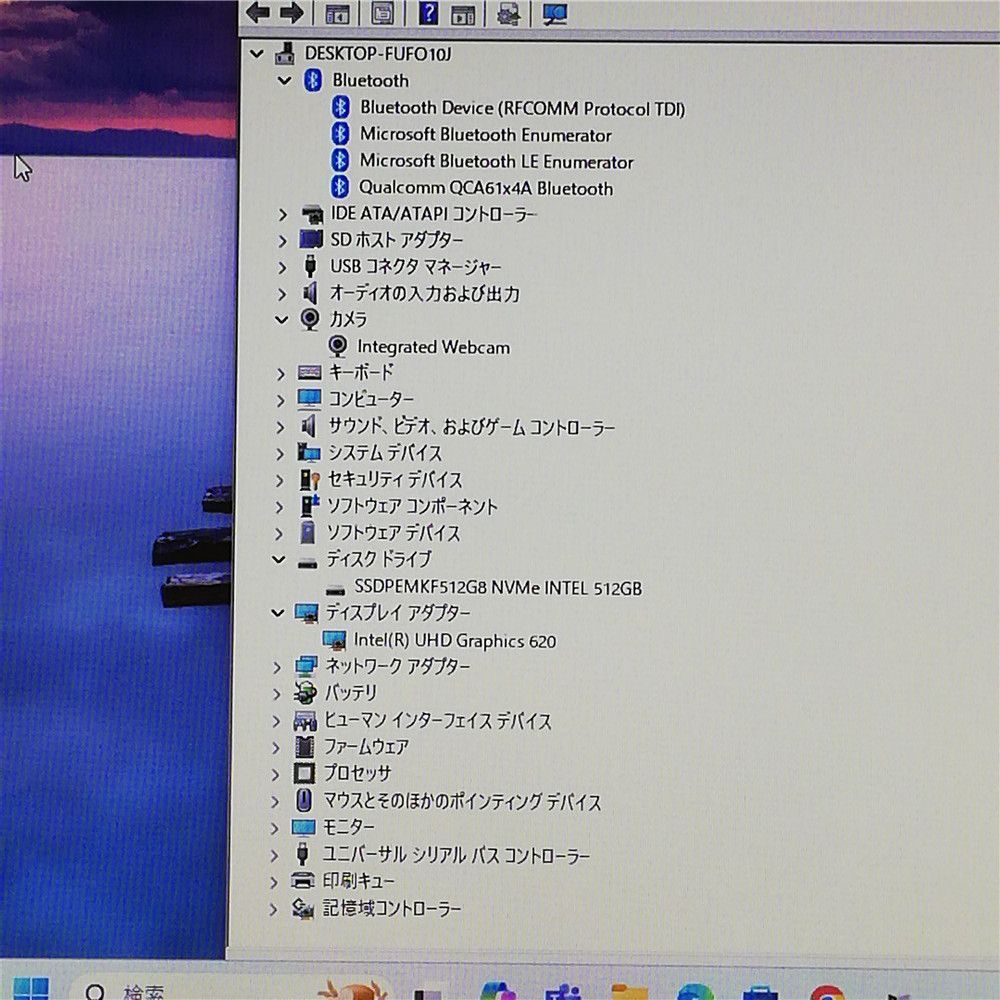Click the Integrated Webcam camera icon
The width and height of the screenshot is (1000, 1000).
tap(340, 347)
